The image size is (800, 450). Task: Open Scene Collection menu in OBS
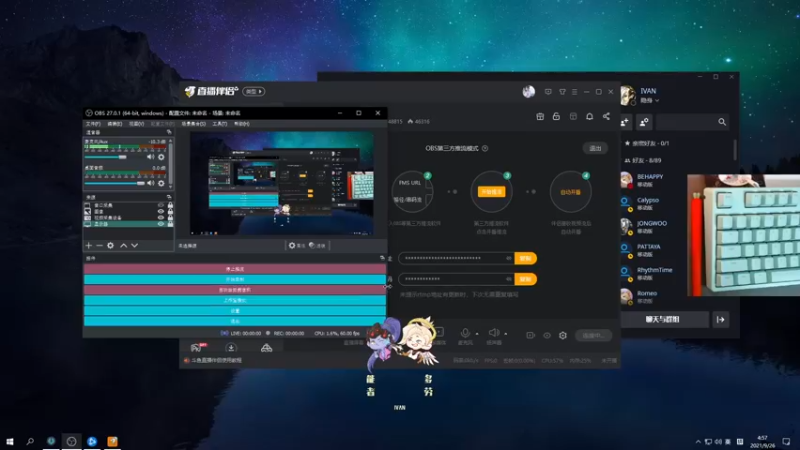(193, 124)
